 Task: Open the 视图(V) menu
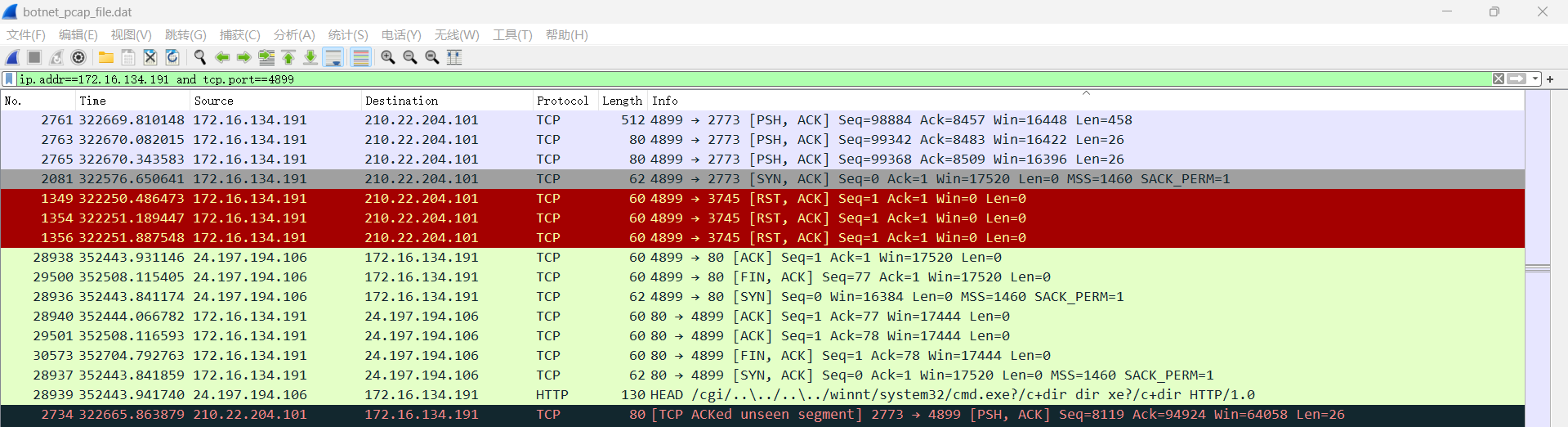132,35
